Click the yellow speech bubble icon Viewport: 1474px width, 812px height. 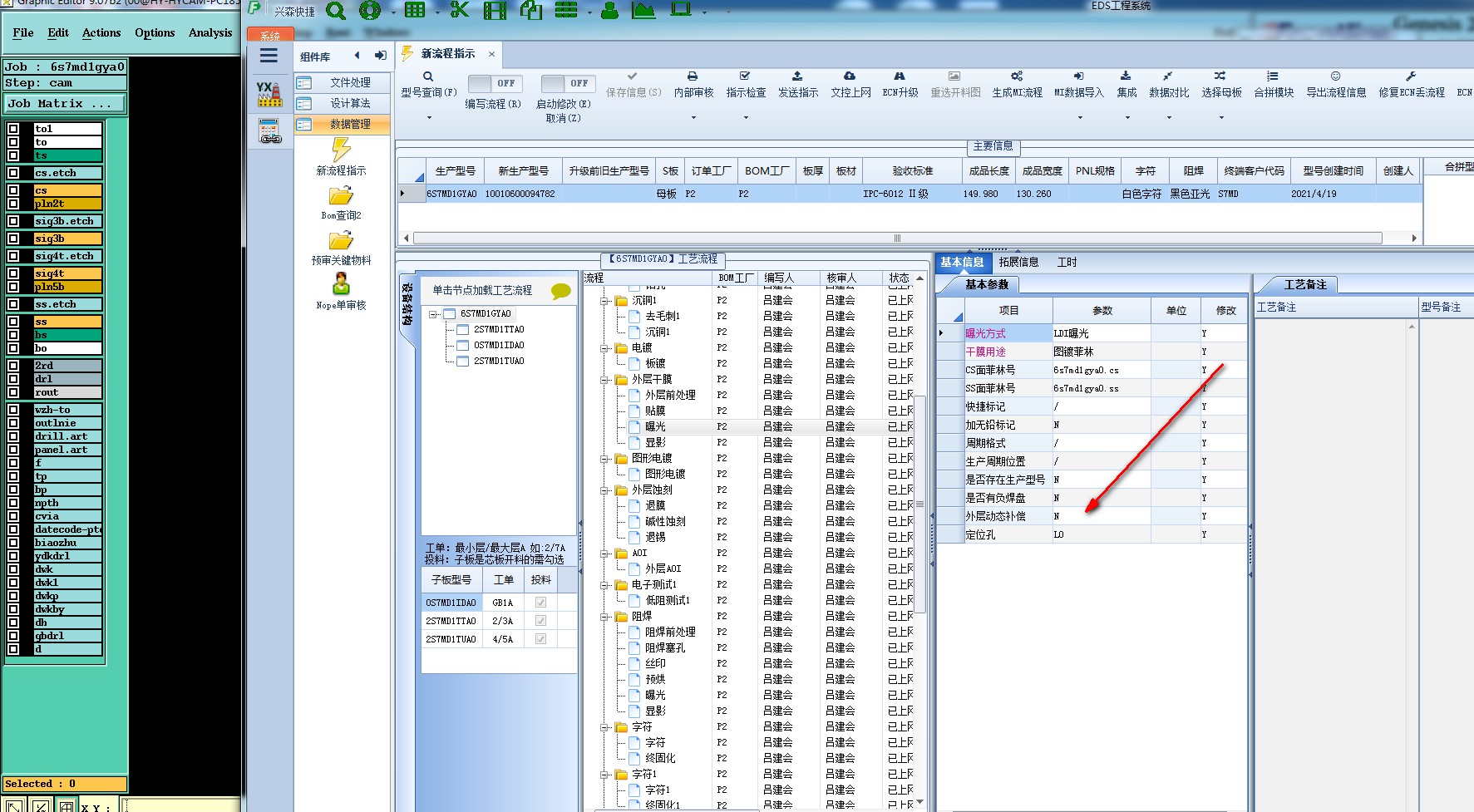click(x=561, y=291)
